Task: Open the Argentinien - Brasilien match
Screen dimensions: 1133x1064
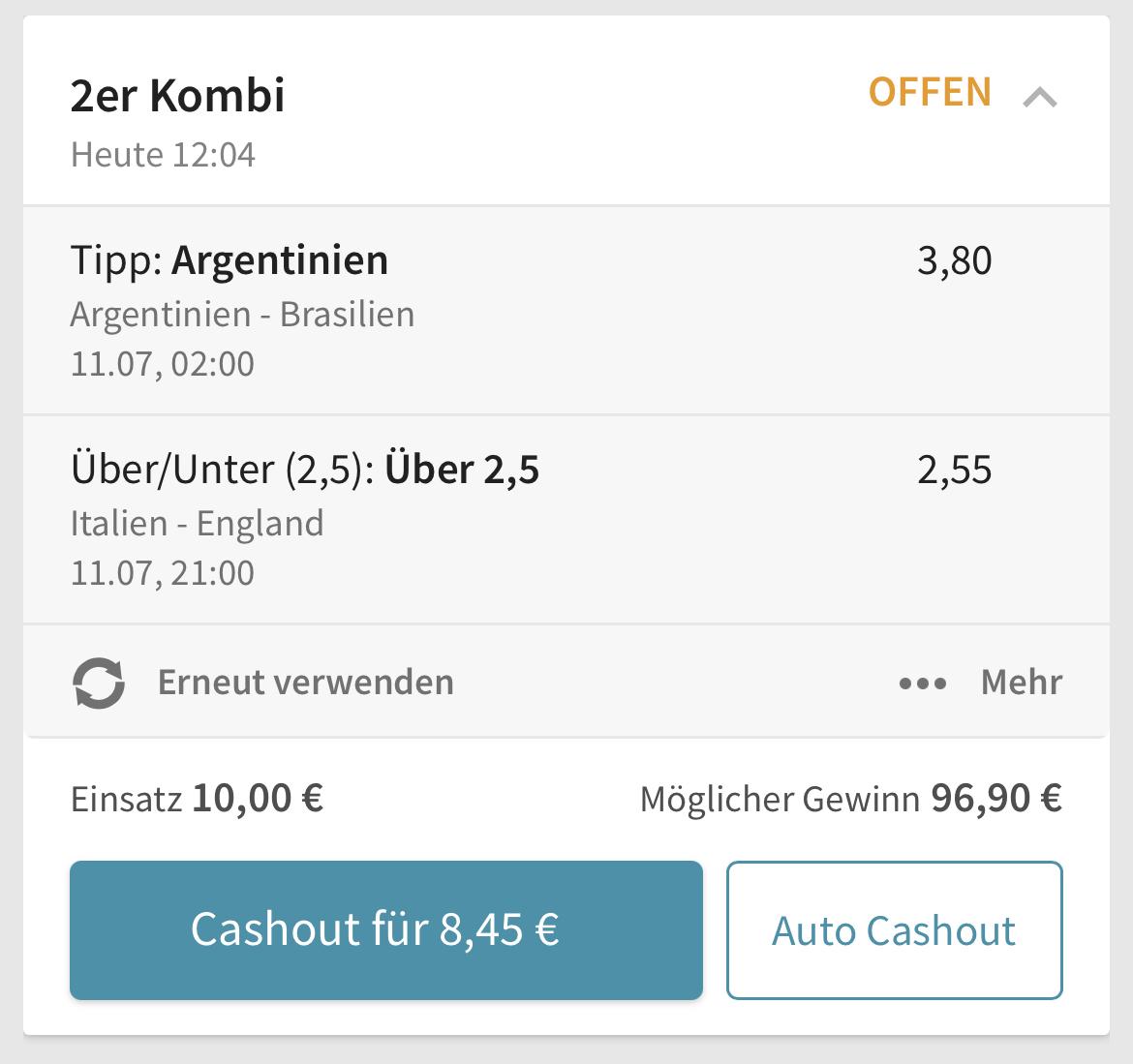Action: coord(243,315)
